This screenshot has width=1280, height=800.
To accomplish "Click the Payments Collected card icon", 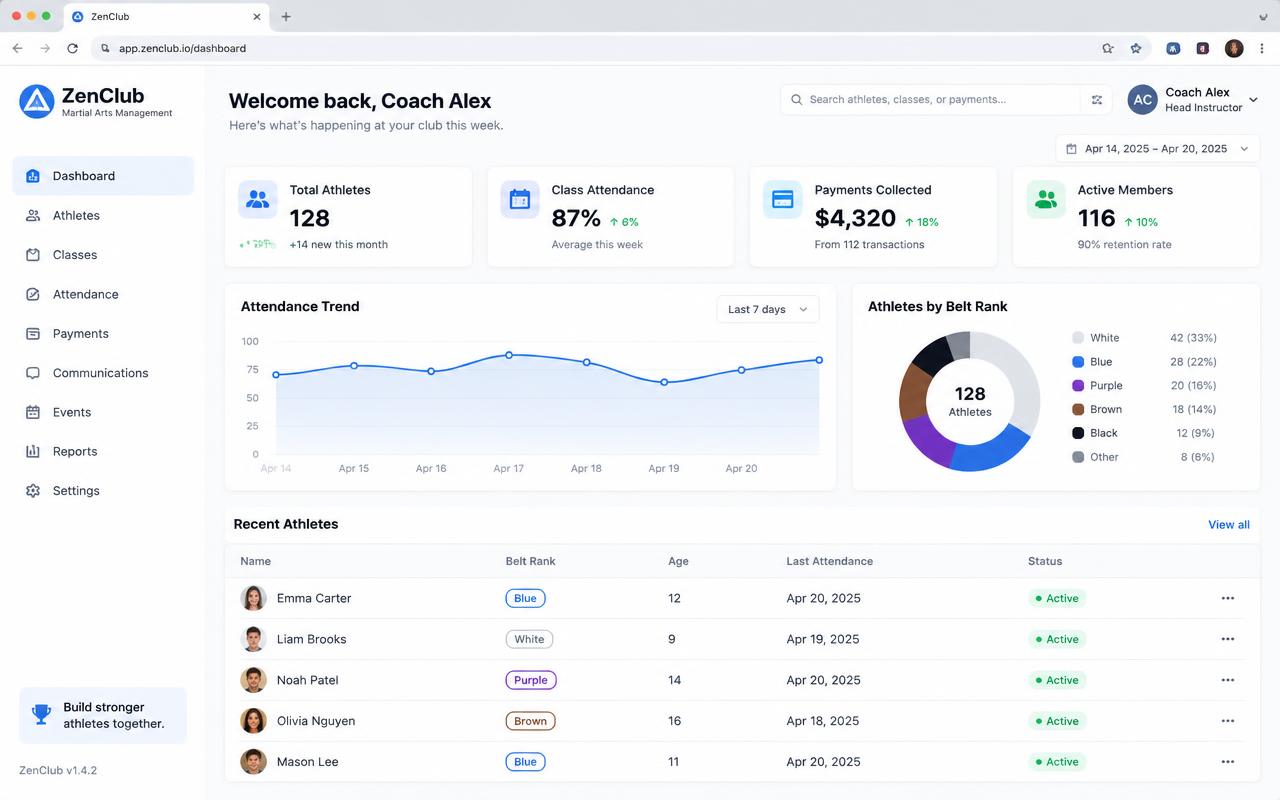I will click(x=782, y=199).
